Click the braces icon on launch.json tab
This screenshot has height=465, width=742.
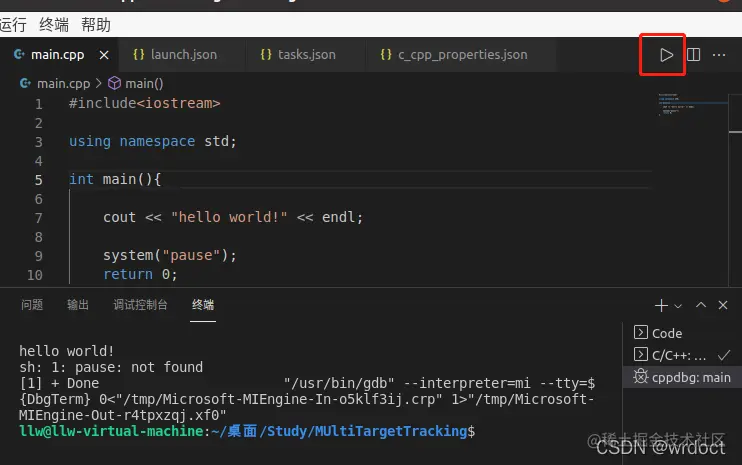[139, 54]
